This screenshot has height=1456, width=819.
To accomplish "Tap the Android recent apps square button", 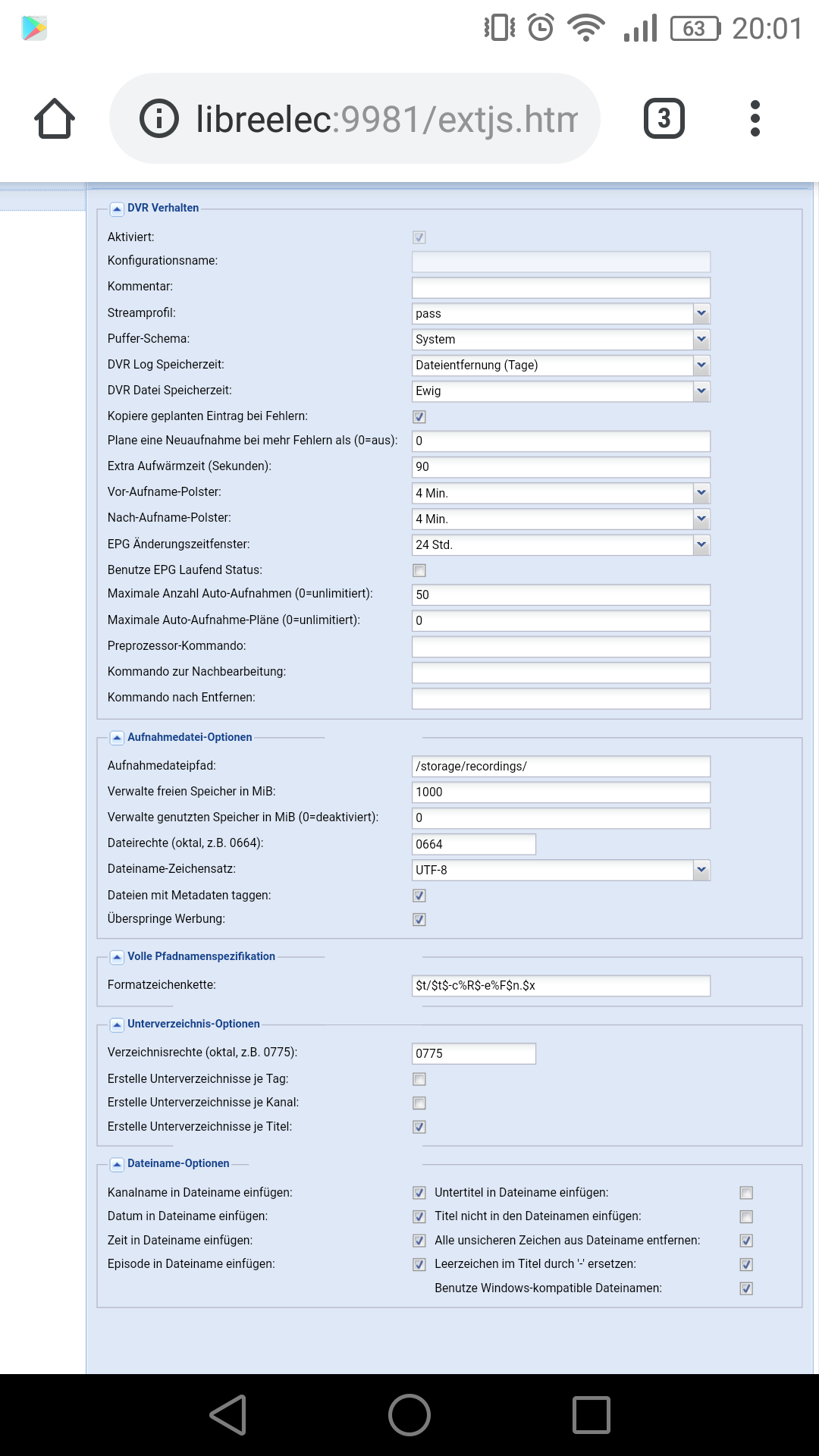I will 591,1415.
